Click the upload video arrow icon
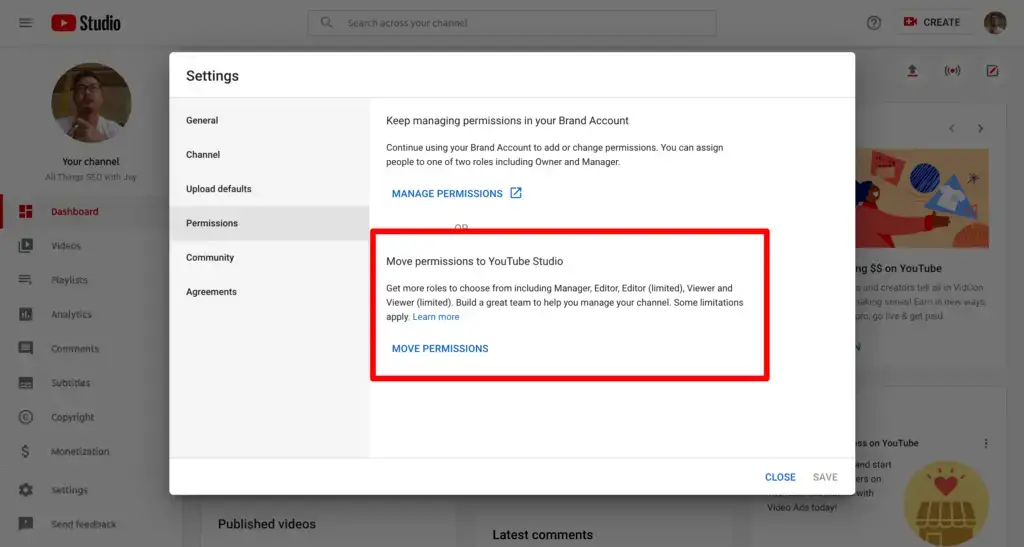 (x=912, y=70)
